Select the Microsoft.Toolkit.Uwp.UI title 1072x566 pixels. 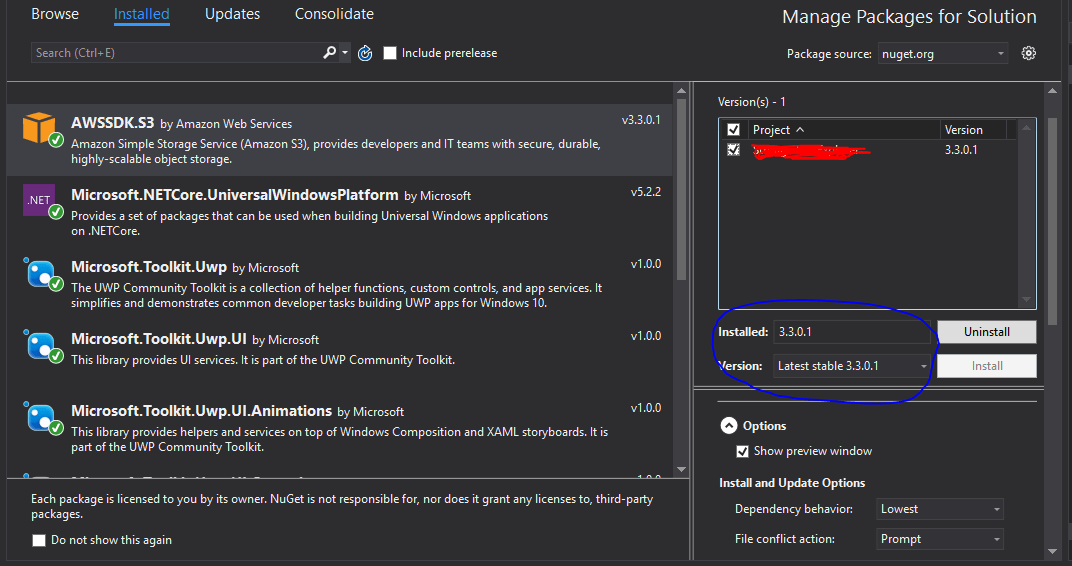click(159, 339)
